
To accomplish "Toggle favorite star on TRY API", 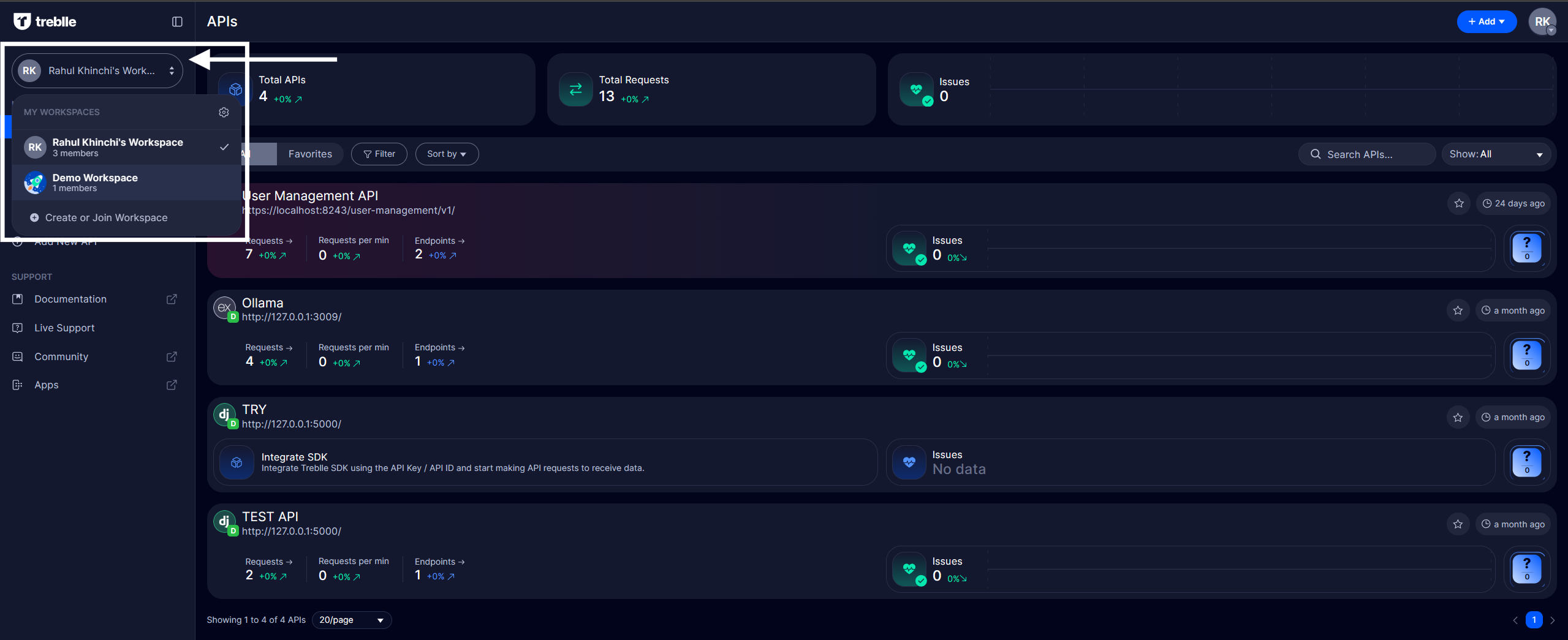I will (x=1458, y=417).
